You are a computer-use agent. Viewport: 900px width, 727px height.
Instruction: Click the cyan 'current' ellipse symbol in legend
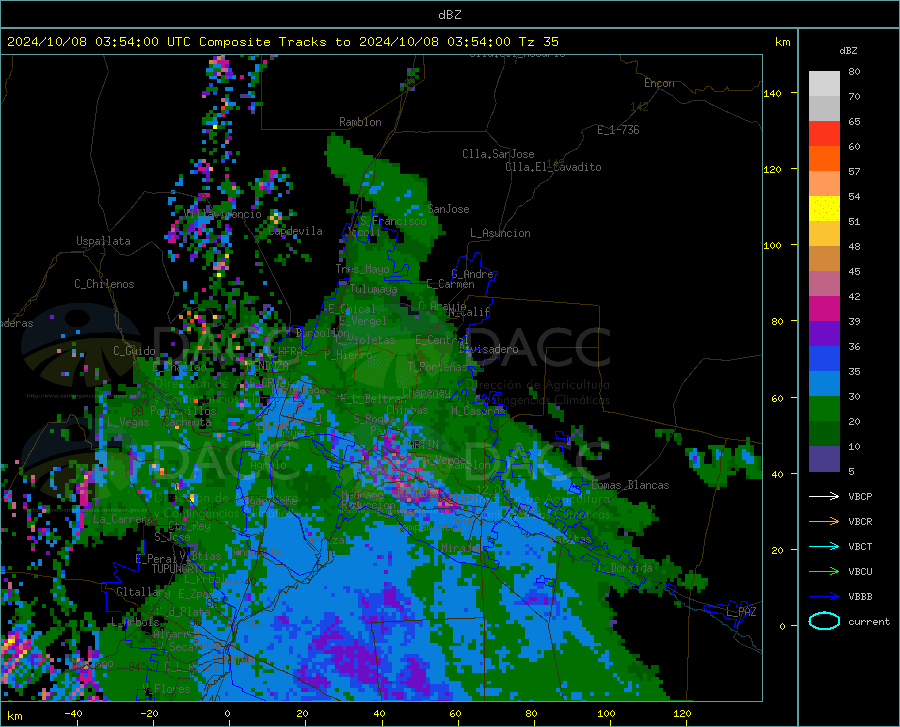pos(824,621)
